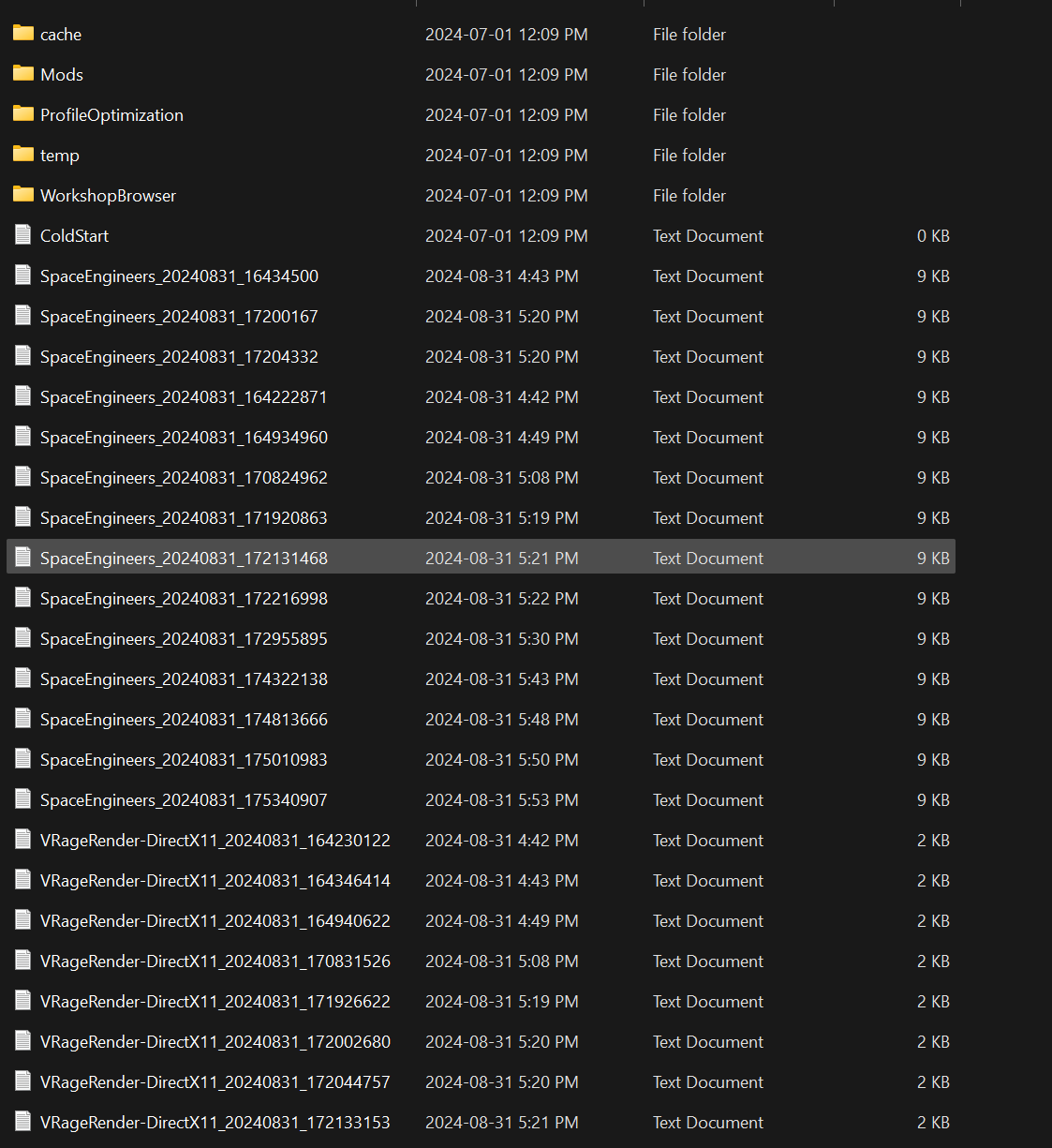The image size is (1052, 1148).
Task: Select file name SpaceEngineers_20240831_172955895
Action: (184, 639)
